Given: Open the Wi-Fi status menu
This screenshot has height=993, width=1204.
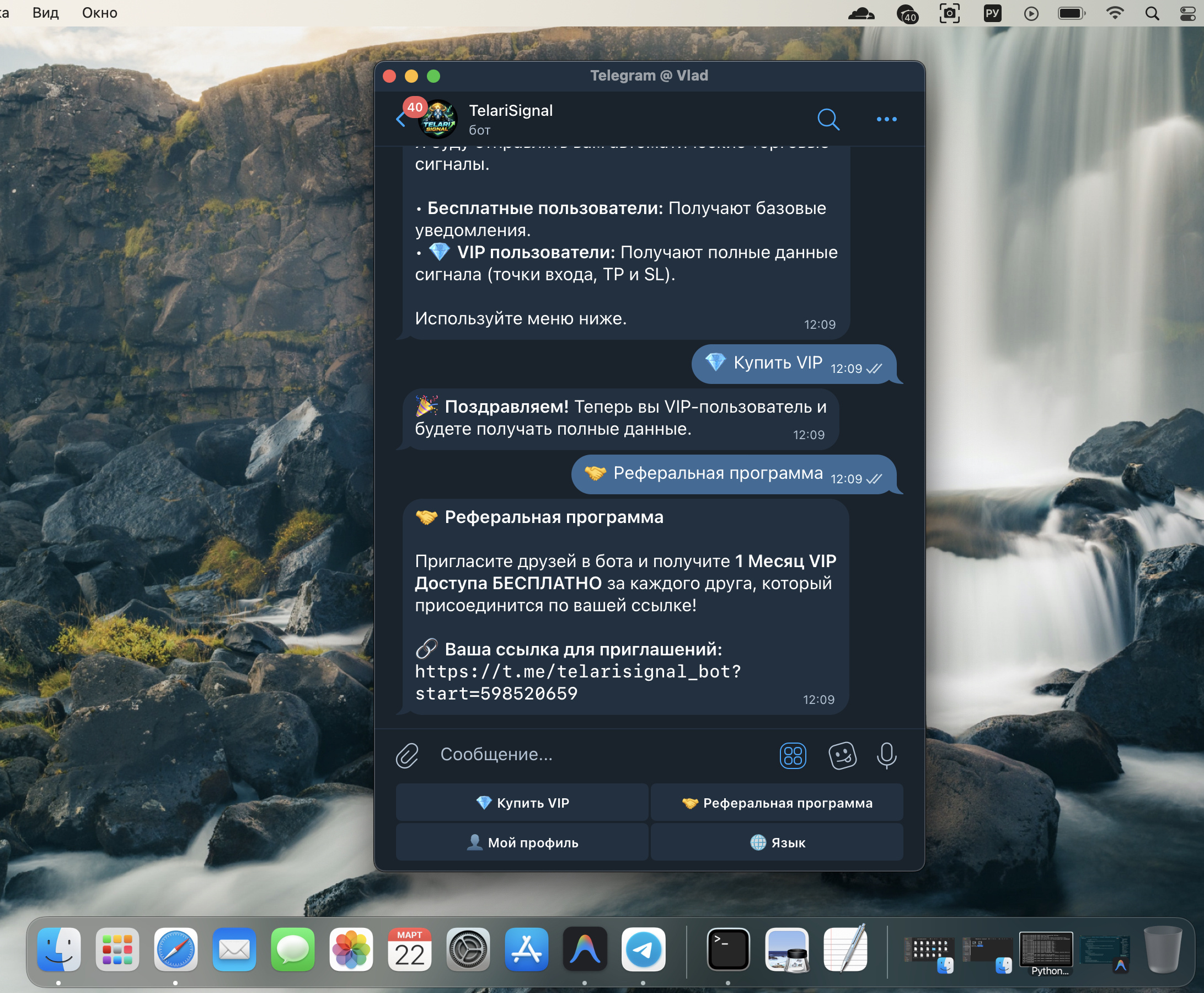Looking at the screenshot, I should [1114, 13].
